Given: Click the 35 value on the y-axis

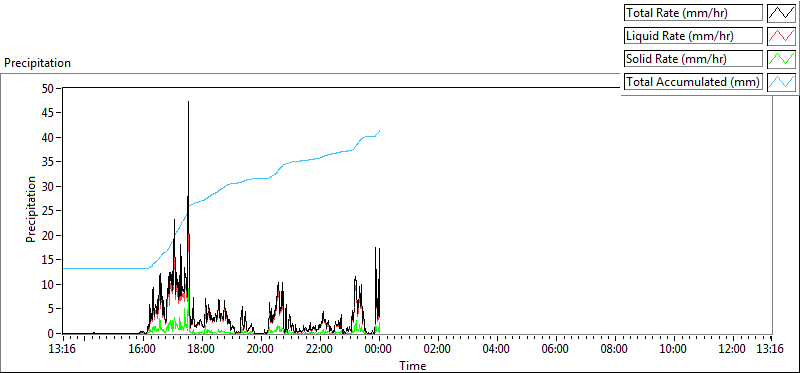Looking at the screenshot, I should (x=48, y=162).
